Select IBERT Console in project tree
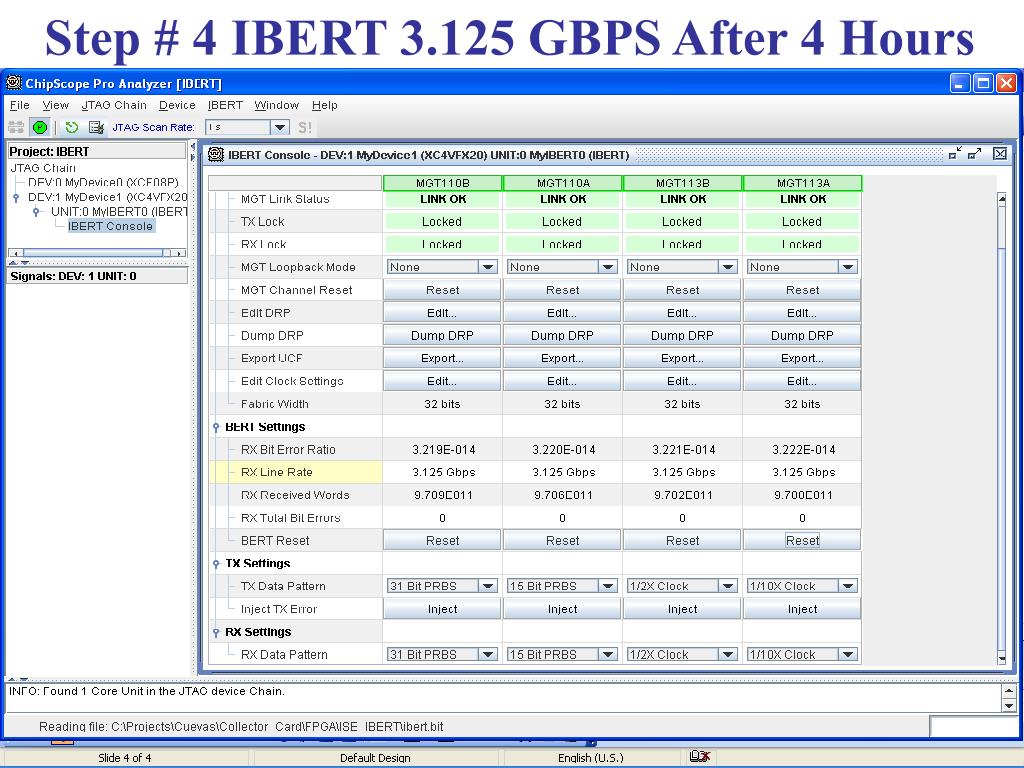This screenshot has width=1024, height=768. [110, 226]
